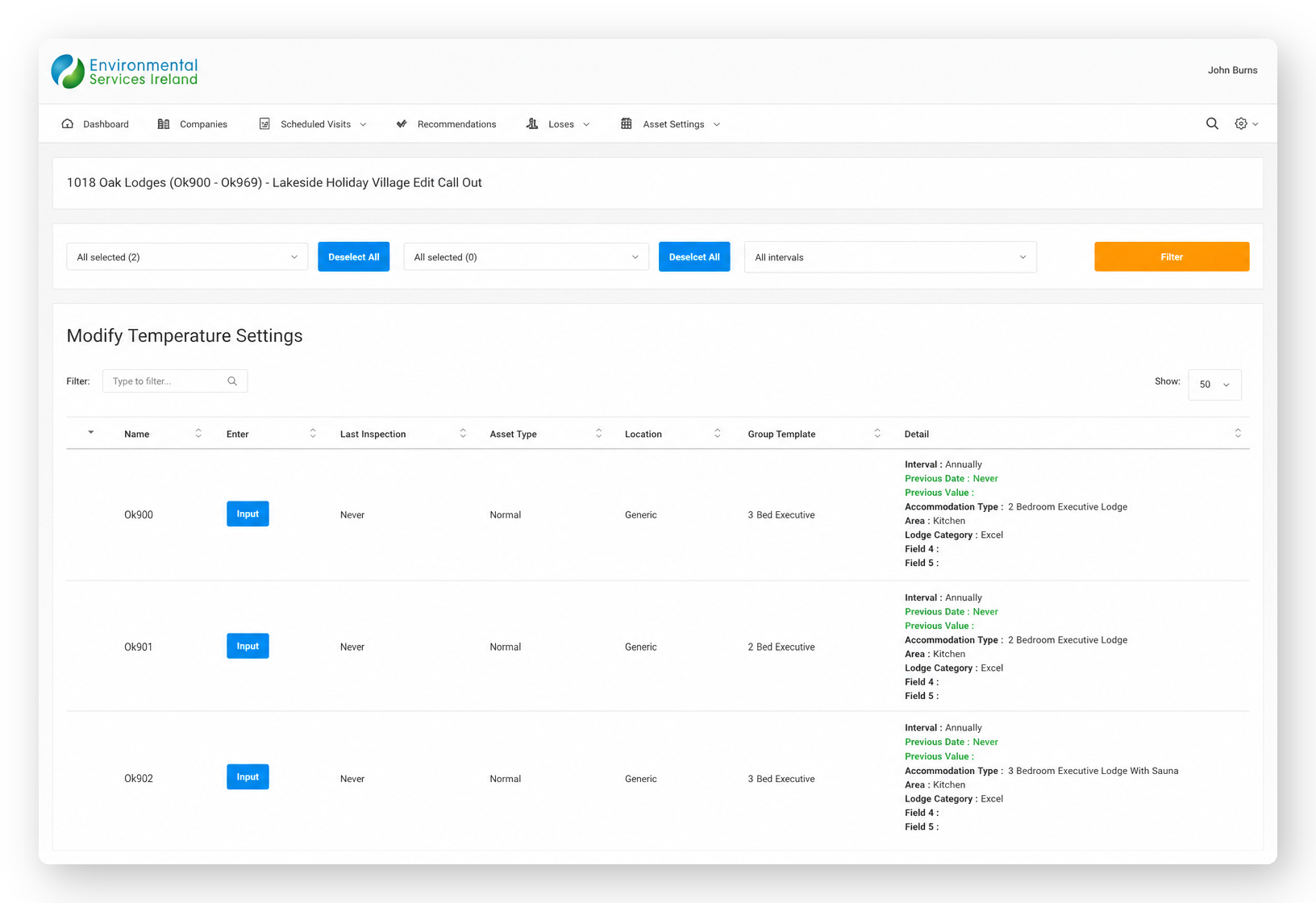This screenshot has height=903, width=1316.
Task: Sort table by Name column arrows
Action: [x=198, y=434]
